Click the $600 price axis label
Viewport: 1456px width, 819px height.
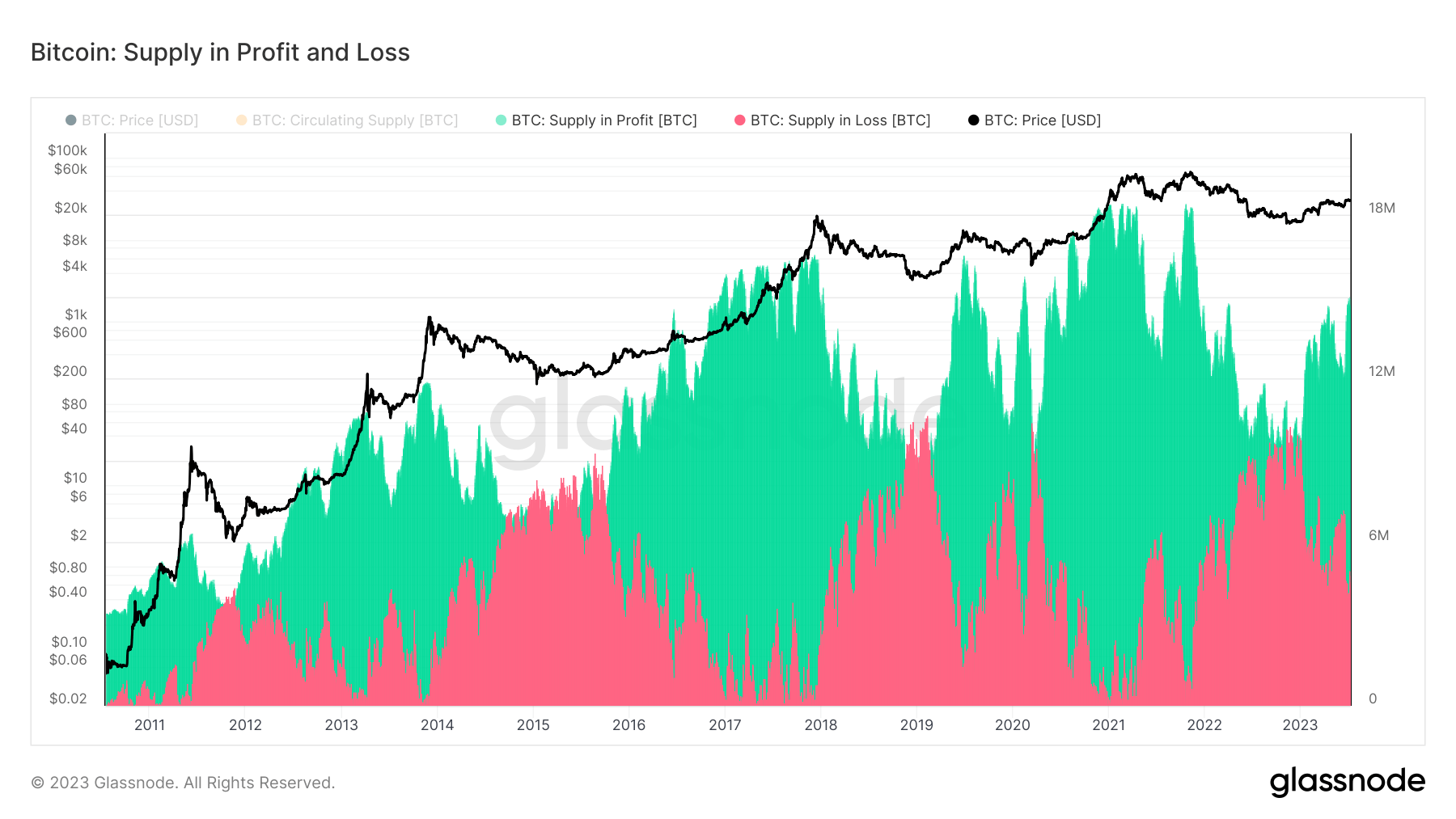coord(70,332)
